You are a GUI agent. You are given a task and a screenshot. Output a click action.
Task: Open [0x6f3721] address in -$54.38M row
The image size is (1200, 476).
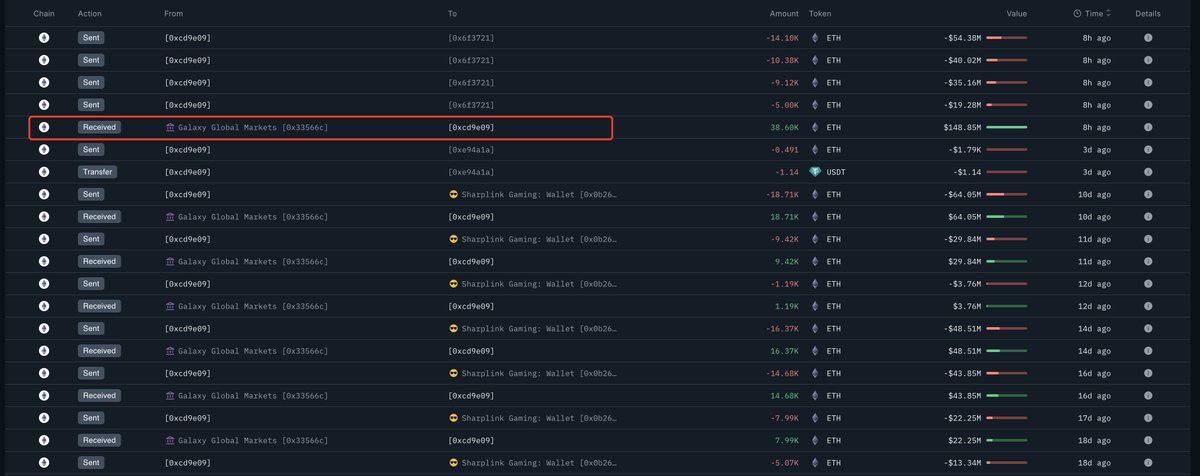(471, 38)
